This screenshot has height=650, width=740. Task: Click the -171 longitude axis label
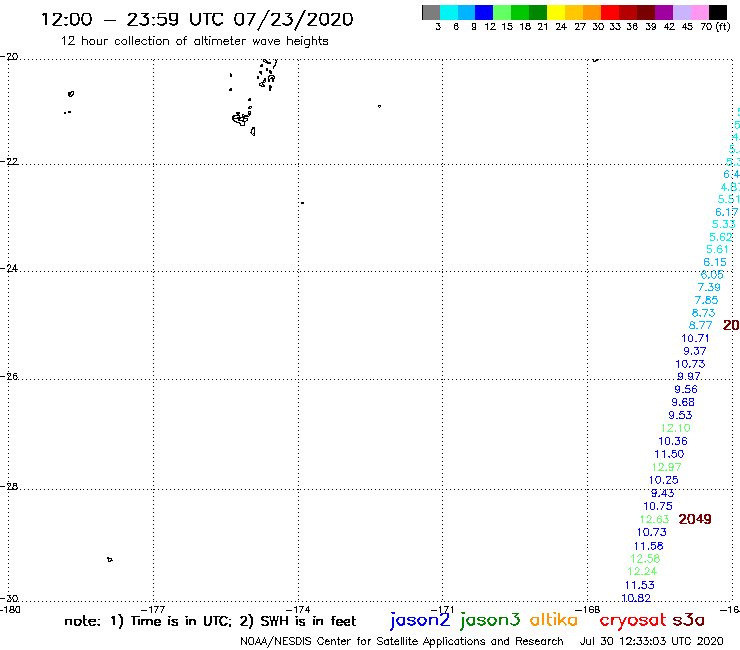pyautogui.click(x=442, y=610)
